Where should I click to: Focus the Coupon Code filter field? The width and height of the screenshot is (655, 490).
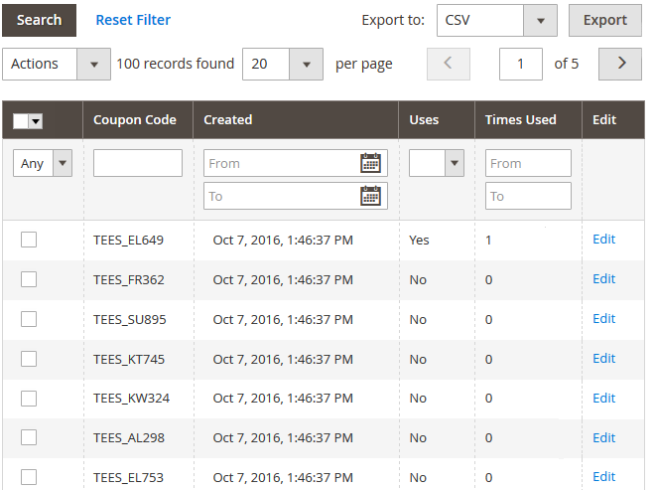(x=138, y=163)
